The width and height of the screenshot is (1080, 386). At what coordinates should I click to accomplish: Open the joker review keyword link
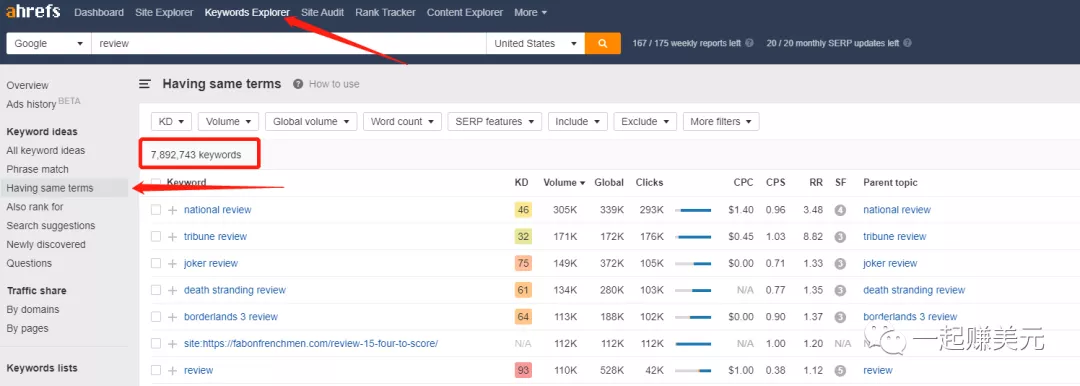tap(211, 263)
